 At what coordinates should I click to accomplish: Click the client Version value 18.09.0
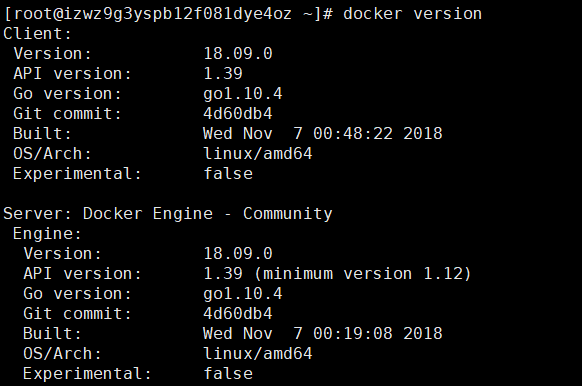coord(238,54)
